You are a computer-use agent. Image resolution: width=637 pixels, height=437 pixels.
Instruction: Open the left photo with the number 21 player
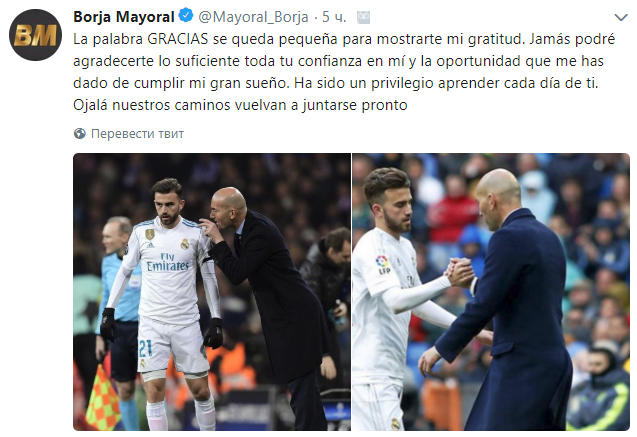[x=212, y=292]
